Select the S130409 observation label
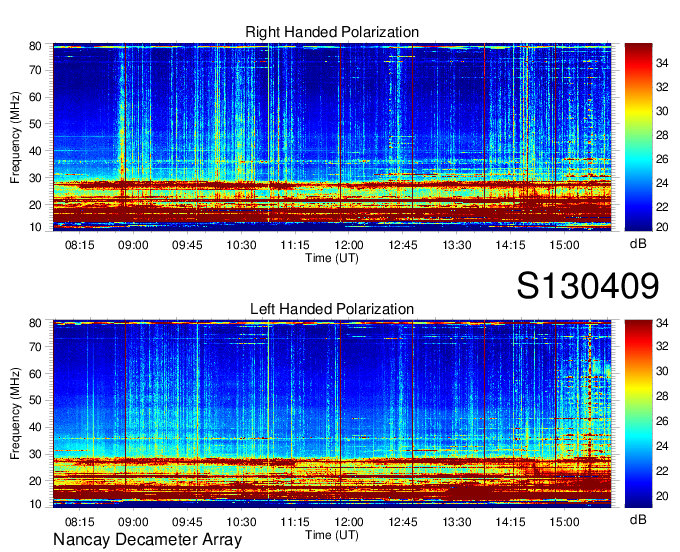Image resolution: width=680 pixels, height=552 pixels. (588, 286)
